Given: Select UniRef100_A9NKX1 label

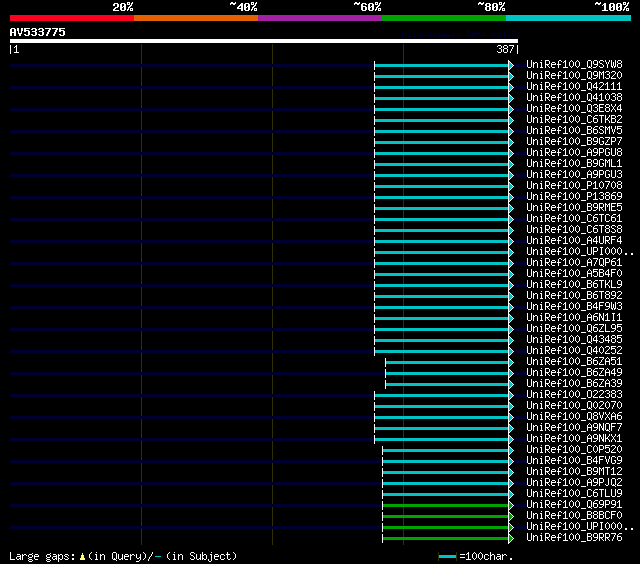Looking at the screenshot, I should point(574,439).
